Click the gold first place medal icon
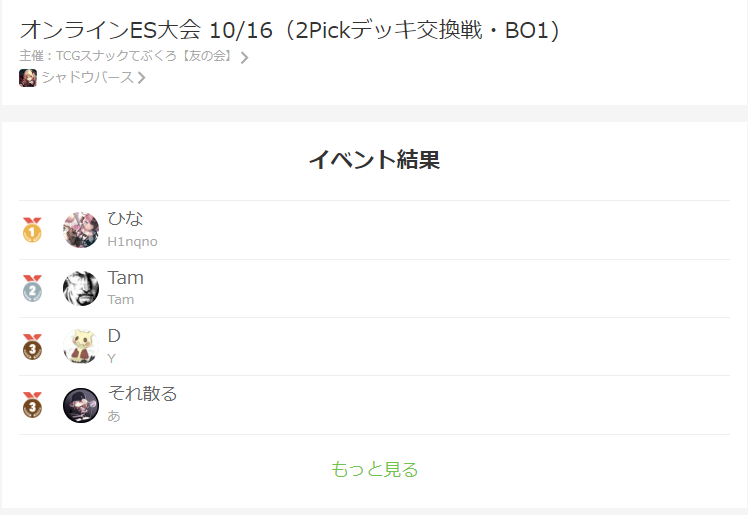748x515 pixels. (x=32, y=230)
